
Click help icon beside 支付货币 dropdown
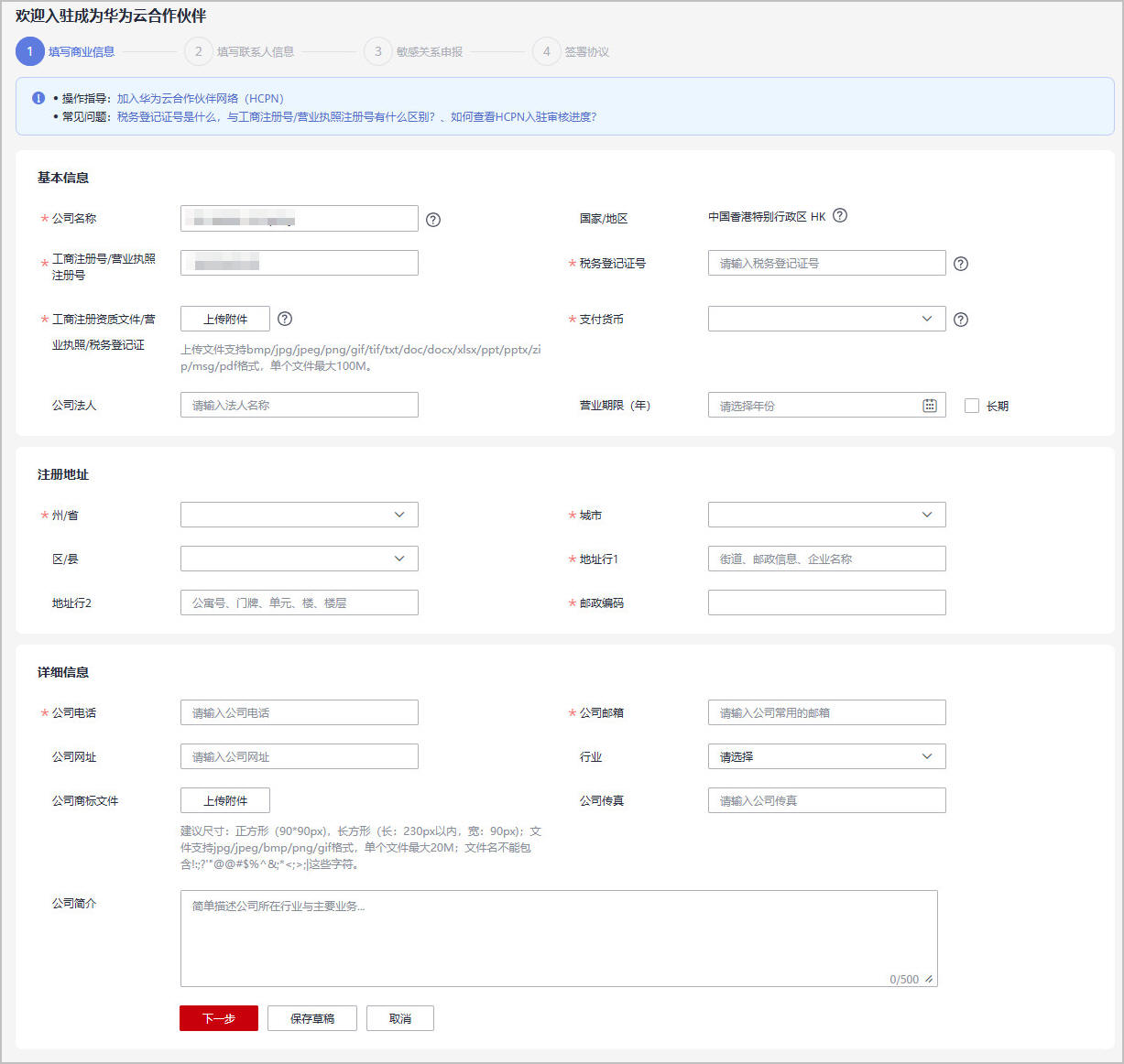961,320
